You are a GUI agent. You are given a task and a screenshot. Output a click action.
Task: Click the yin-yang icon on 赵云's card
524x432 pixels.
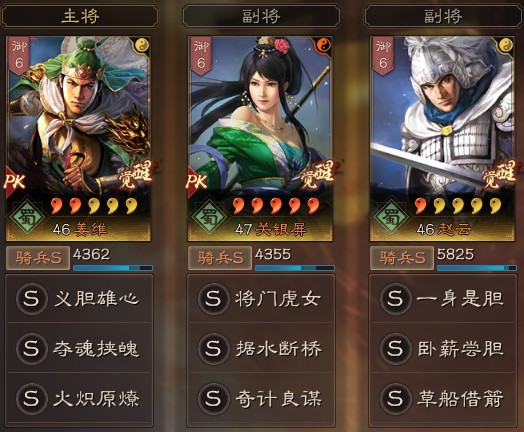(x=506, y=45)
